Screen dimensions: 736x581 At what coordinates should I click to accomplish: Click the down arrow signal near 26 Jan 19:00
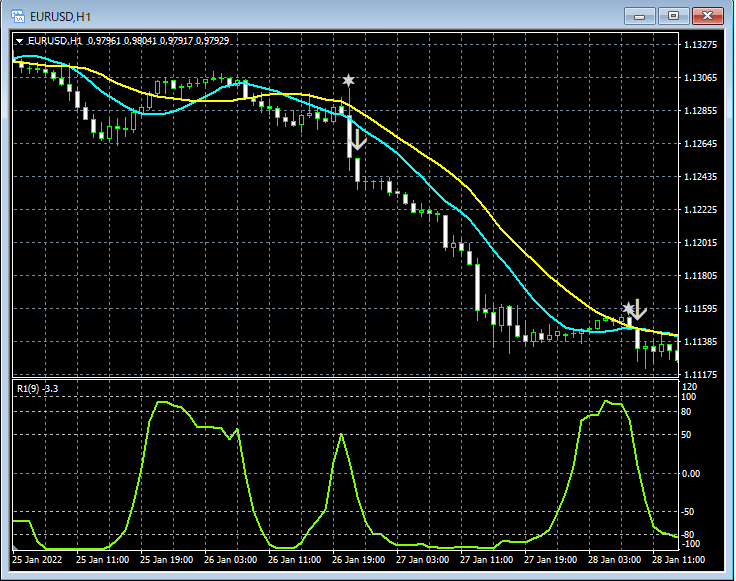pos(358,139)
